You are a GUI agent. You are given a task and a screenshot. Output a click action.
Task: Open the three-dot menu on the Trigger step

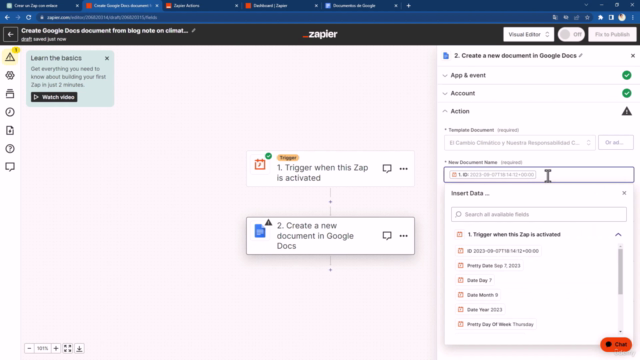coord(404,169)
